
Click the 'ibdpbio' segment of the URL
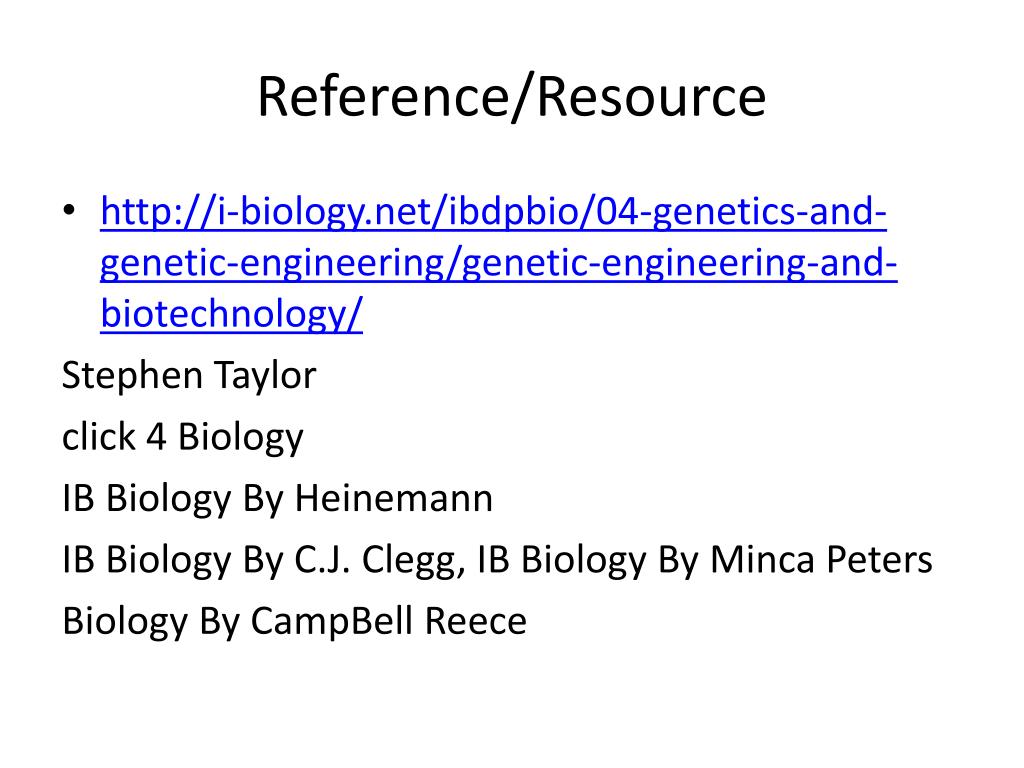coord(516,212)
